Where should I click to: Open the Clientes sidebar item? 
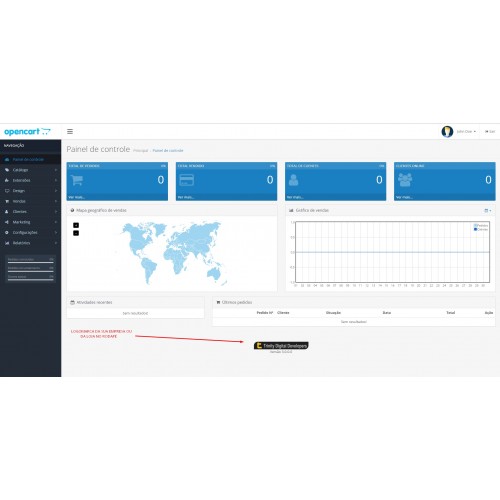point(31,211)
